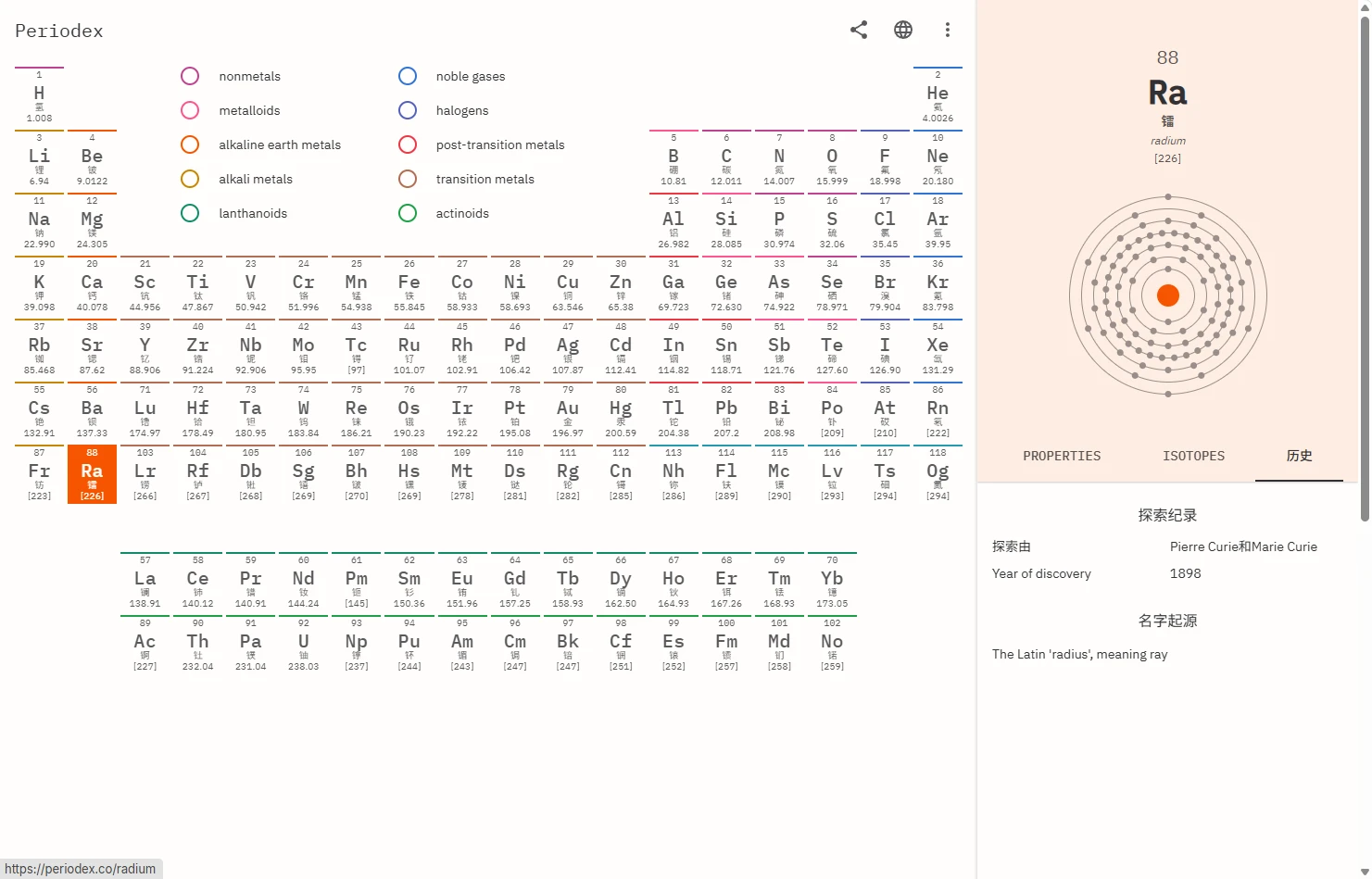Screen dimensions: 1372x879
Task: Select the Hydrogen element tile
Action: tap(39, 96)
